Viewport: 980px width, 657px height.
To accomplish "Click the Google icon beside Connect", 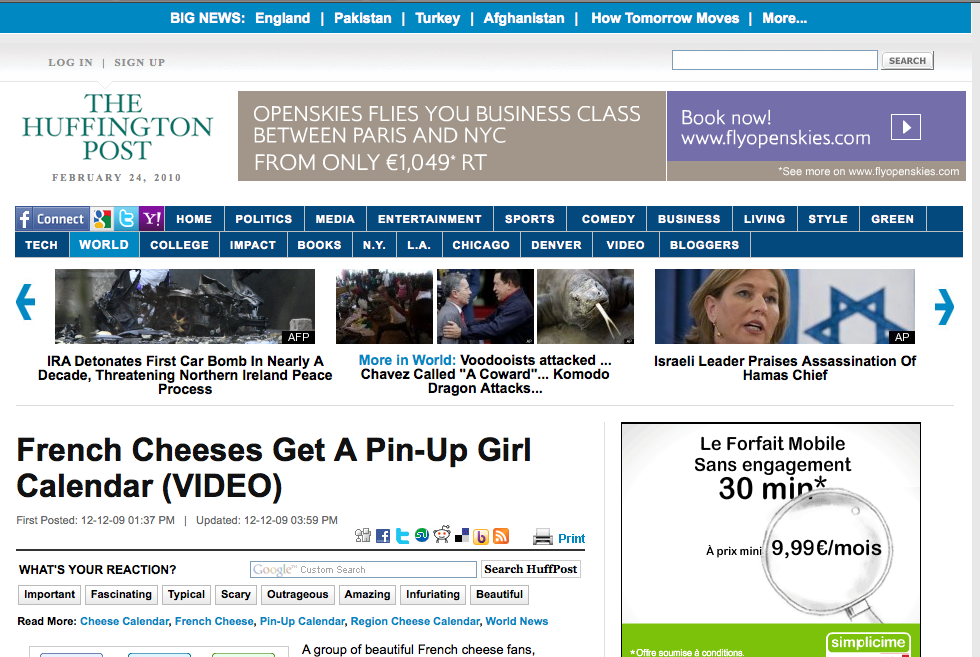I will click(102, 219).
